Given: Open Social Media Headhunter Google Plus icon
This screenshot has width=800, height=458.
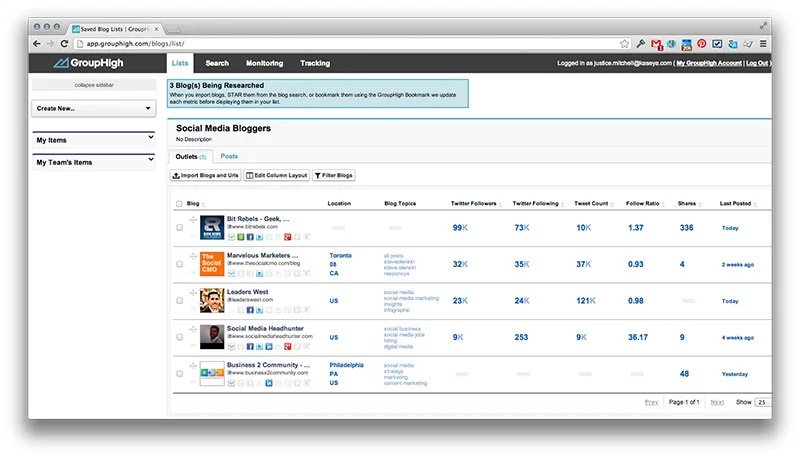Looking at the screenshot, I should [x=288, y=347].
